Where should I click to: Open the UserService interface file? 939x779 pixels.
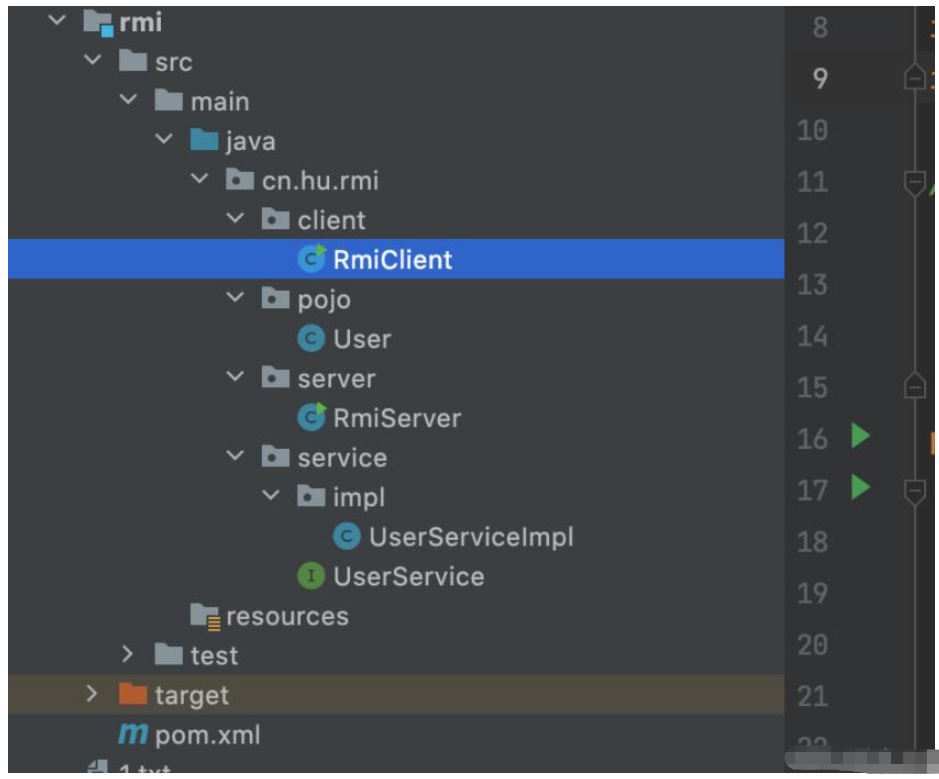(x=408, y=577)
